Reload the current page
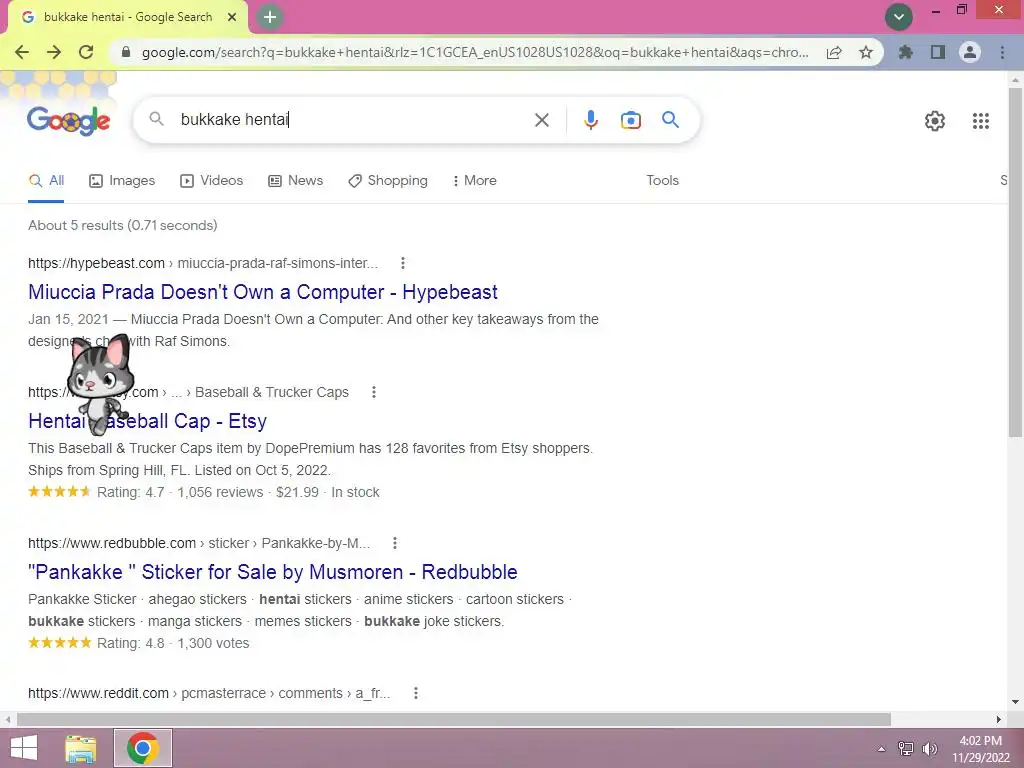Viewport: 1024px width, 768px height. 86,52
